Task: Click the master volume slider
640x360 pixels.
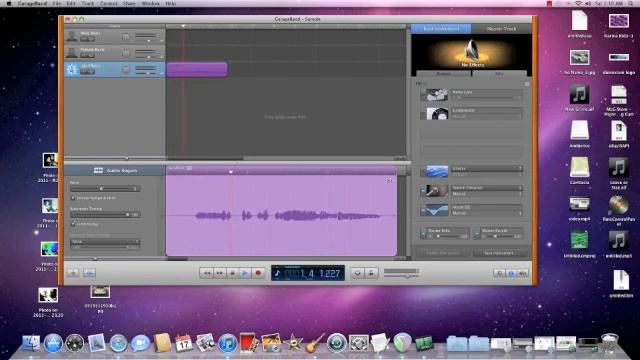Action: [401, 276]
